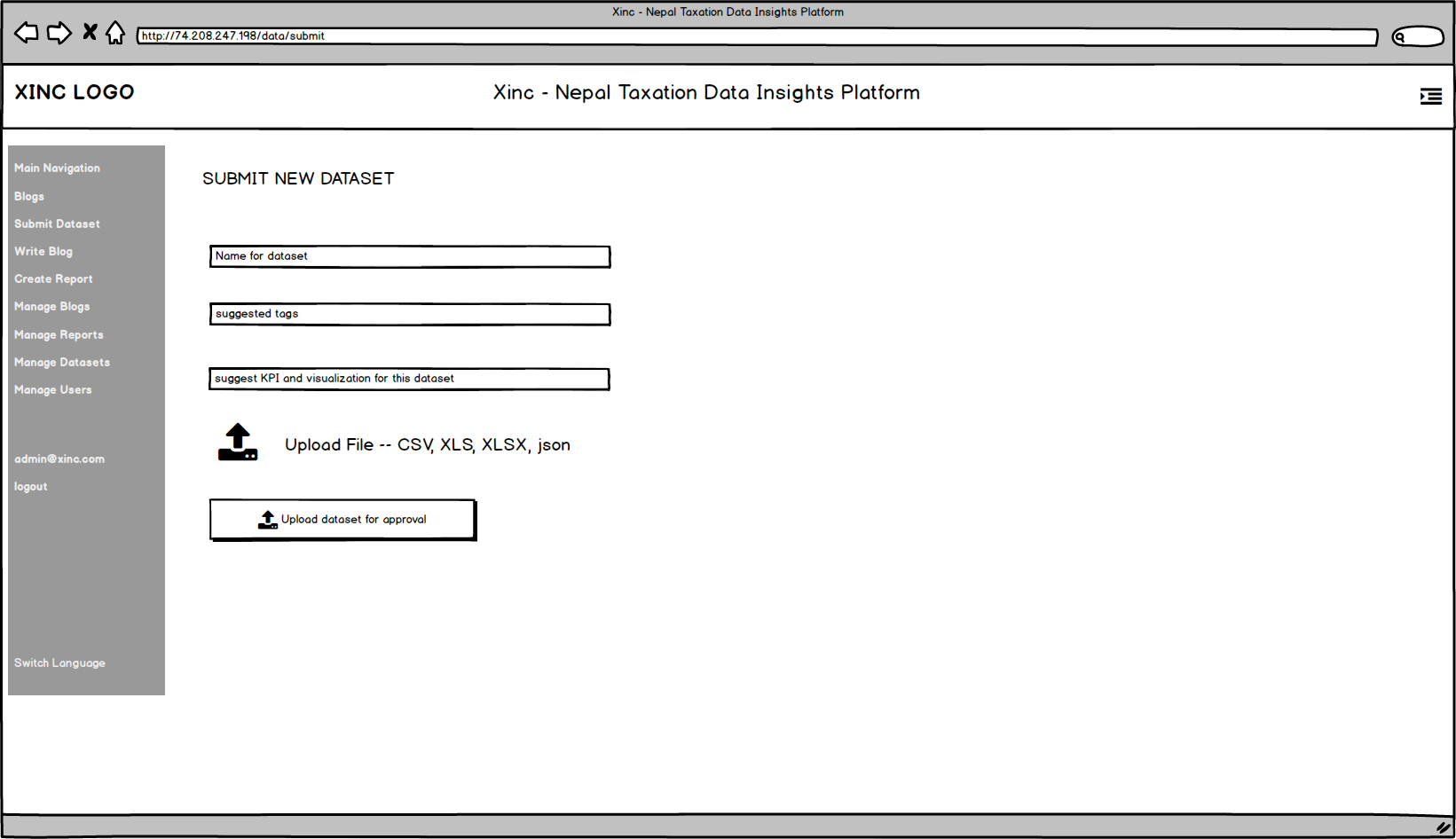Click the browser forward arrow
The height and width of the screenshot is (839, 1456).
coord(59,33)
